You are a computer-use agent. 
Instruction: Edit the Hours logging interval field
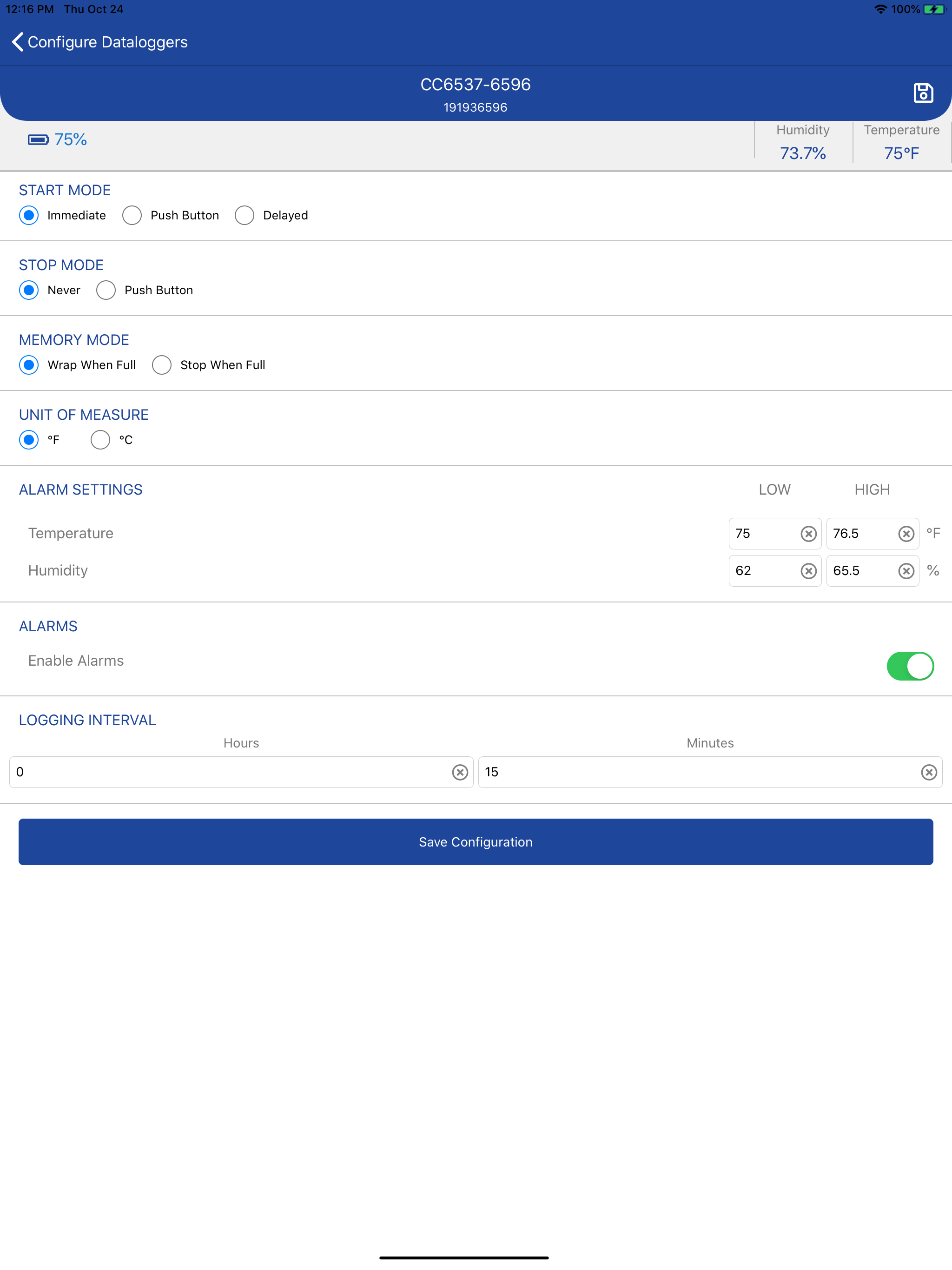coord(241,772)
